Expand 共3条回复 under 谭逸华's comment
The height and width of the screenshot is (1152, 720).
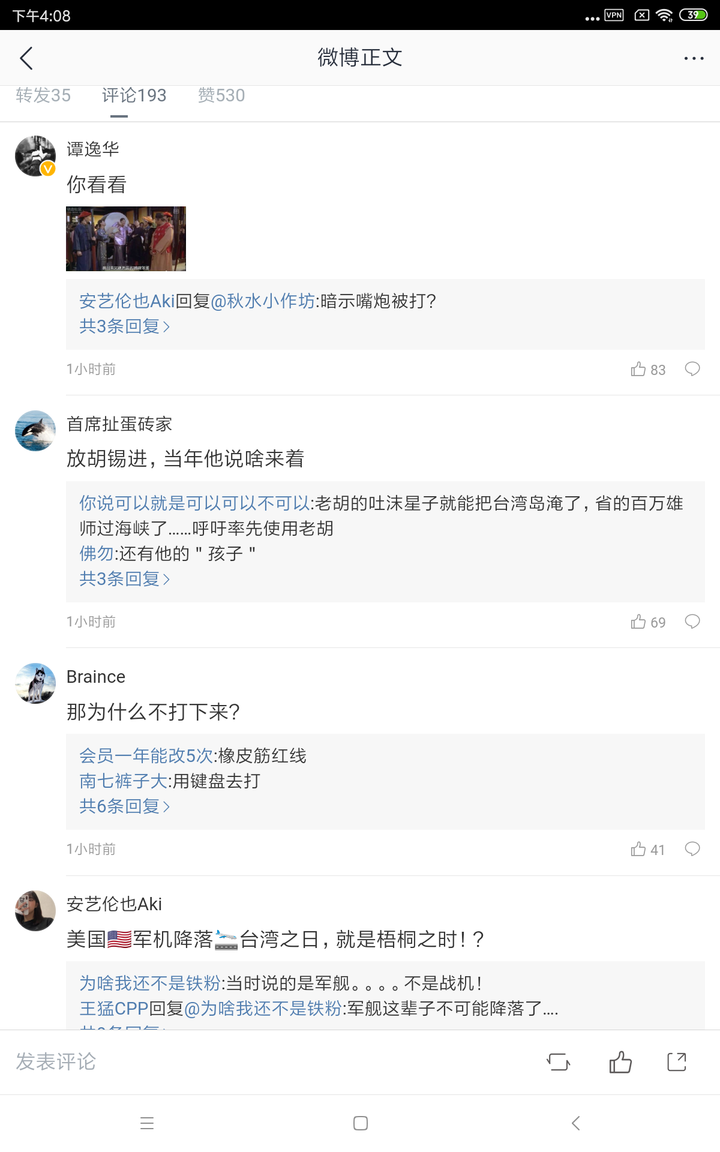[x=125, y=326]
